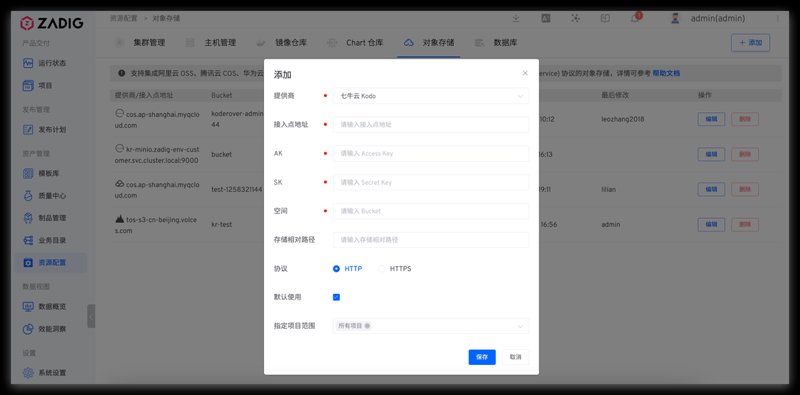
Task: Click the AI sparkle icon in top bar
Action: tap(576, 18)
